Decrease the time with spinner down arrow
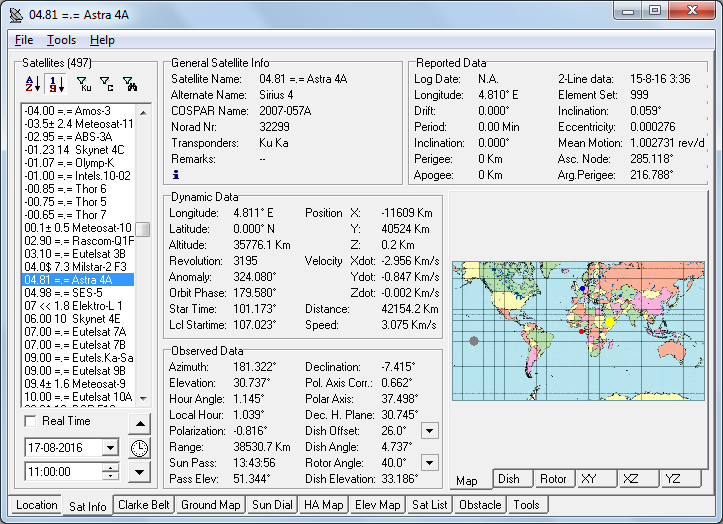The height and width of the screenshot is (524, 723). click(x=110, y=476)
